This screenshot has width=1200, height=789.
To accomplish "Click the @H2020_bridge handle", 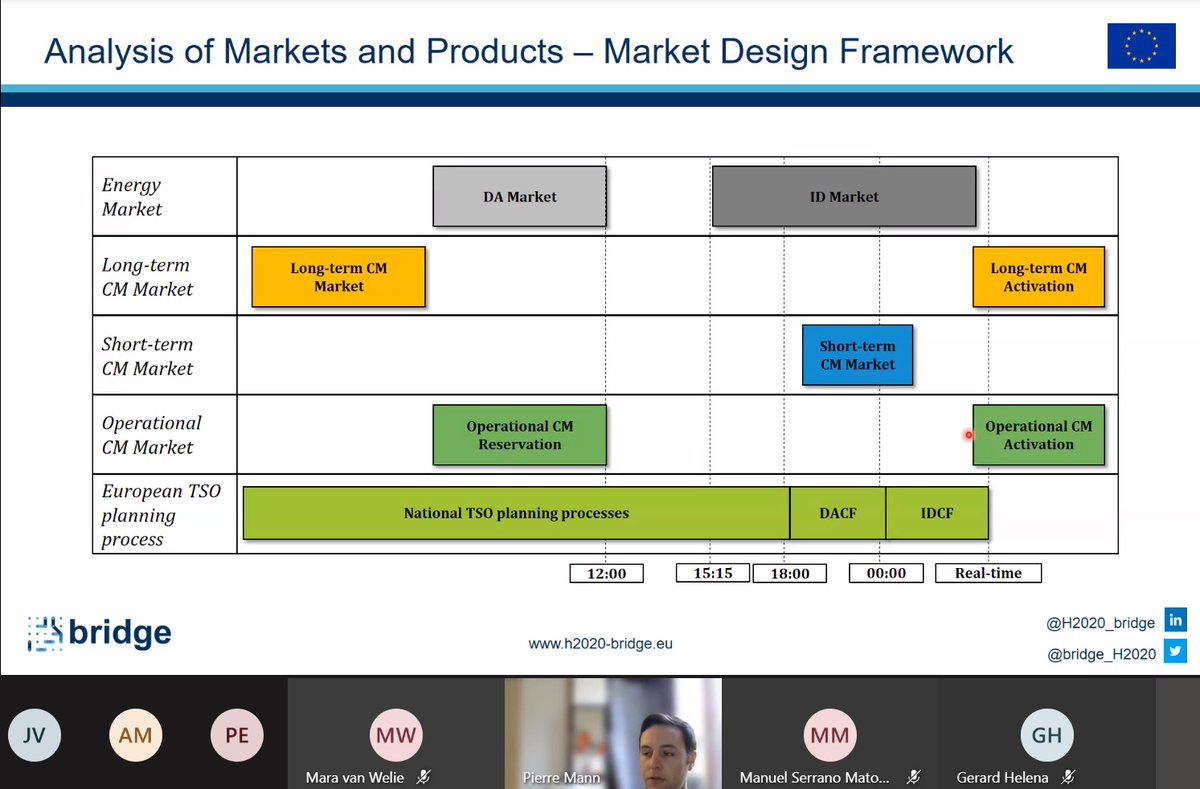I will [1100, 622].
